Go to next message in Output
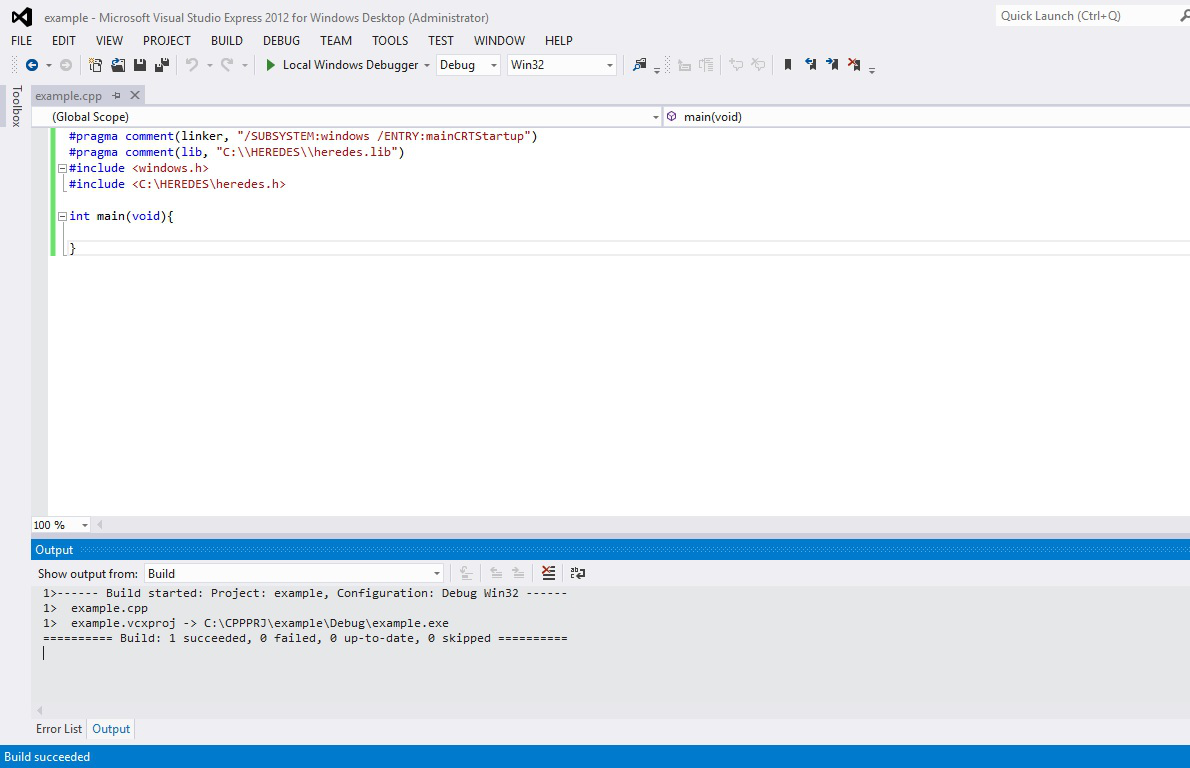1190x768 pixels. coord(518,574)
